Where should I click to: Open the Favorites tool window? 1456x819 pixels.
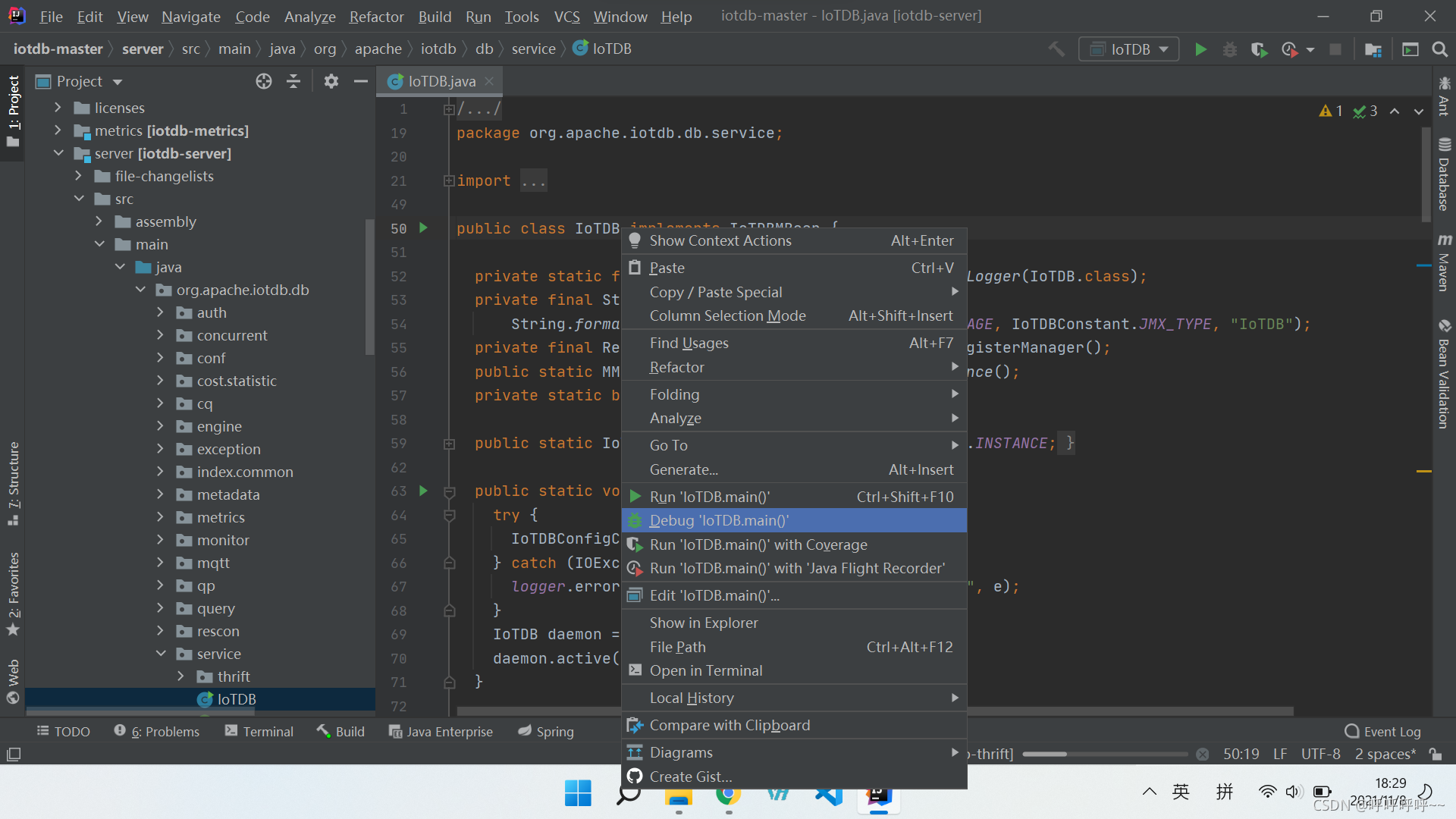click(x=13, y=594)
